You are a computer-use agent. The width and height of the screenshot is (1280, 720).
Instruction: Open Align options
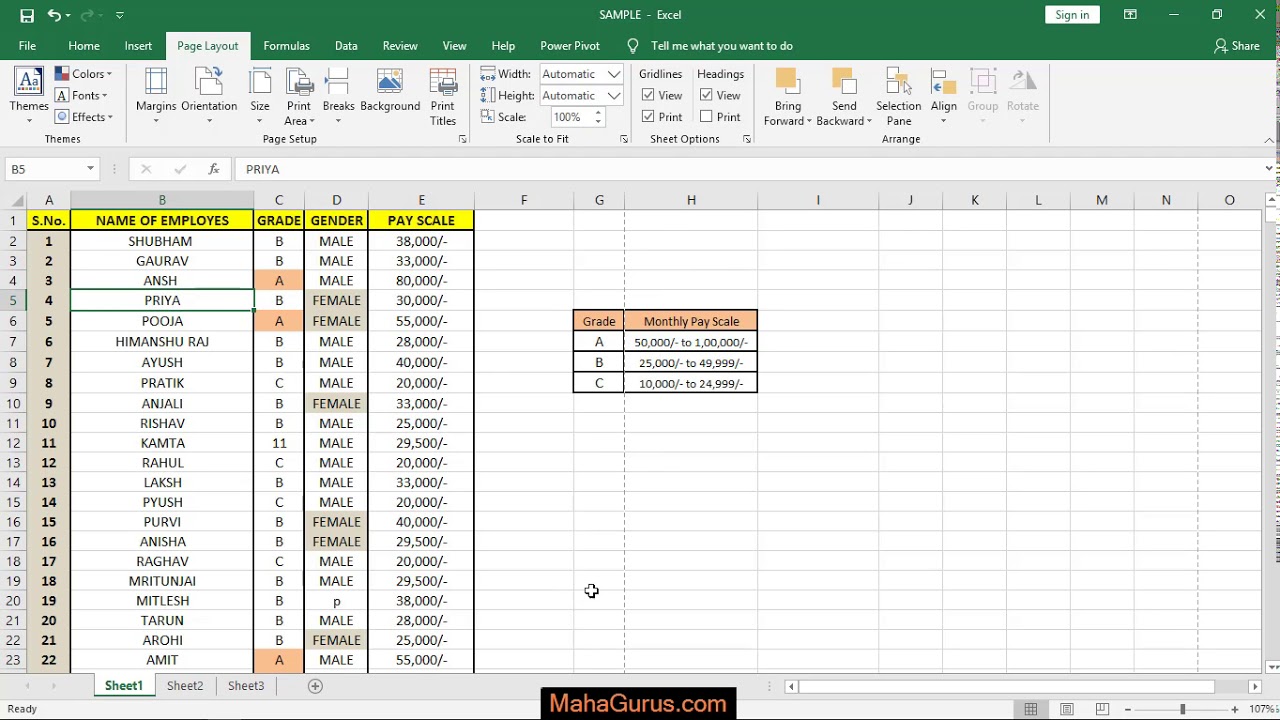point(944,96)
